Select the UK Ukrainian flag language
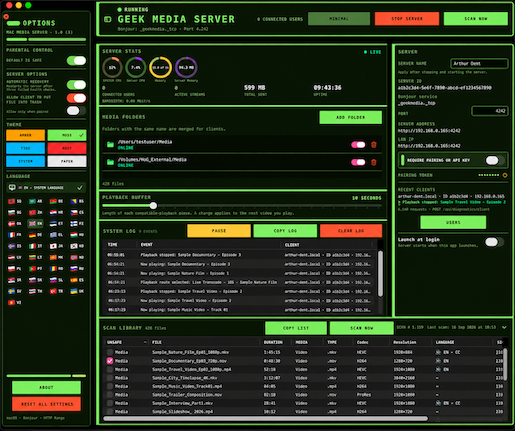The image size is (515, 431). [77, 291]
